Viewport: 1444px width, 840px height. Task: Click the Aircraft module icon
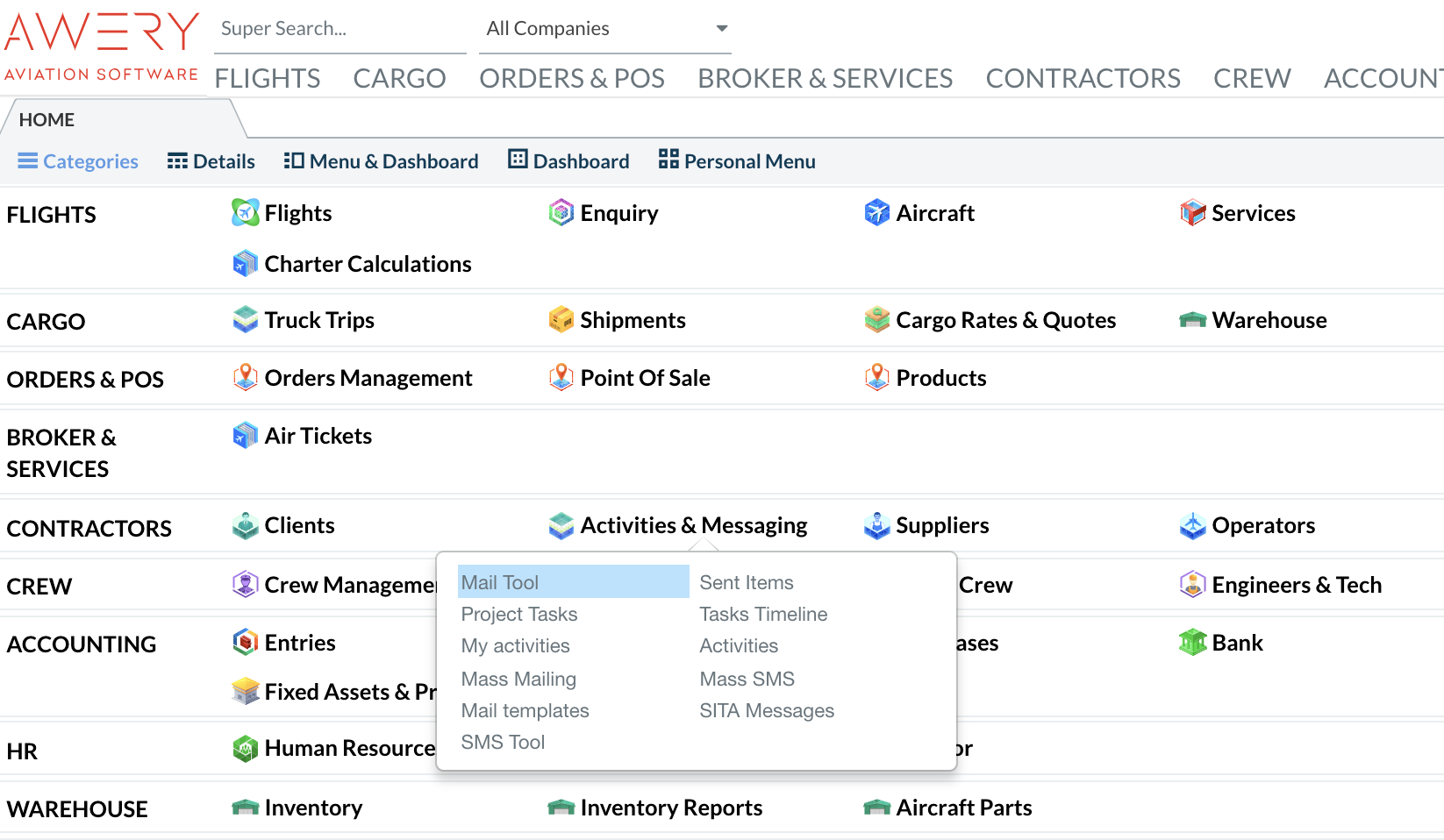[x=876, y=213]
